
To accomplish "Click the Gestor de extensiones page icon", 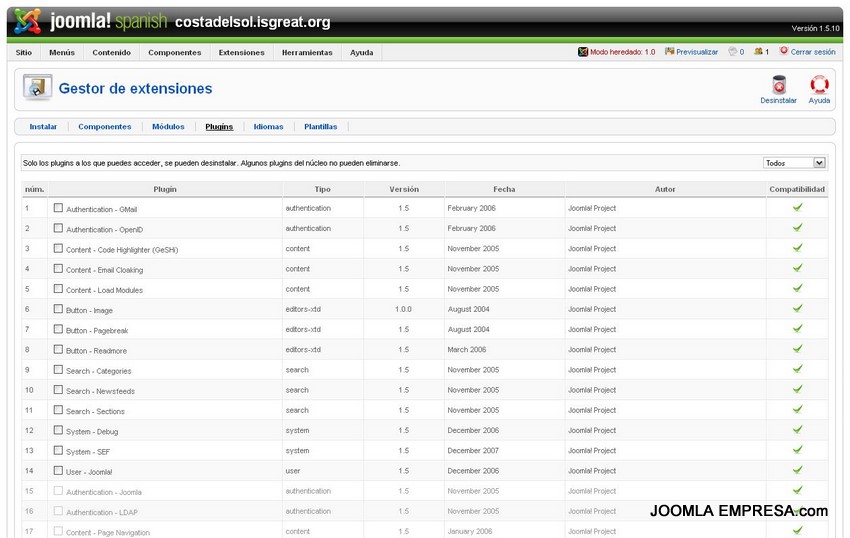I will click(37, 87).
